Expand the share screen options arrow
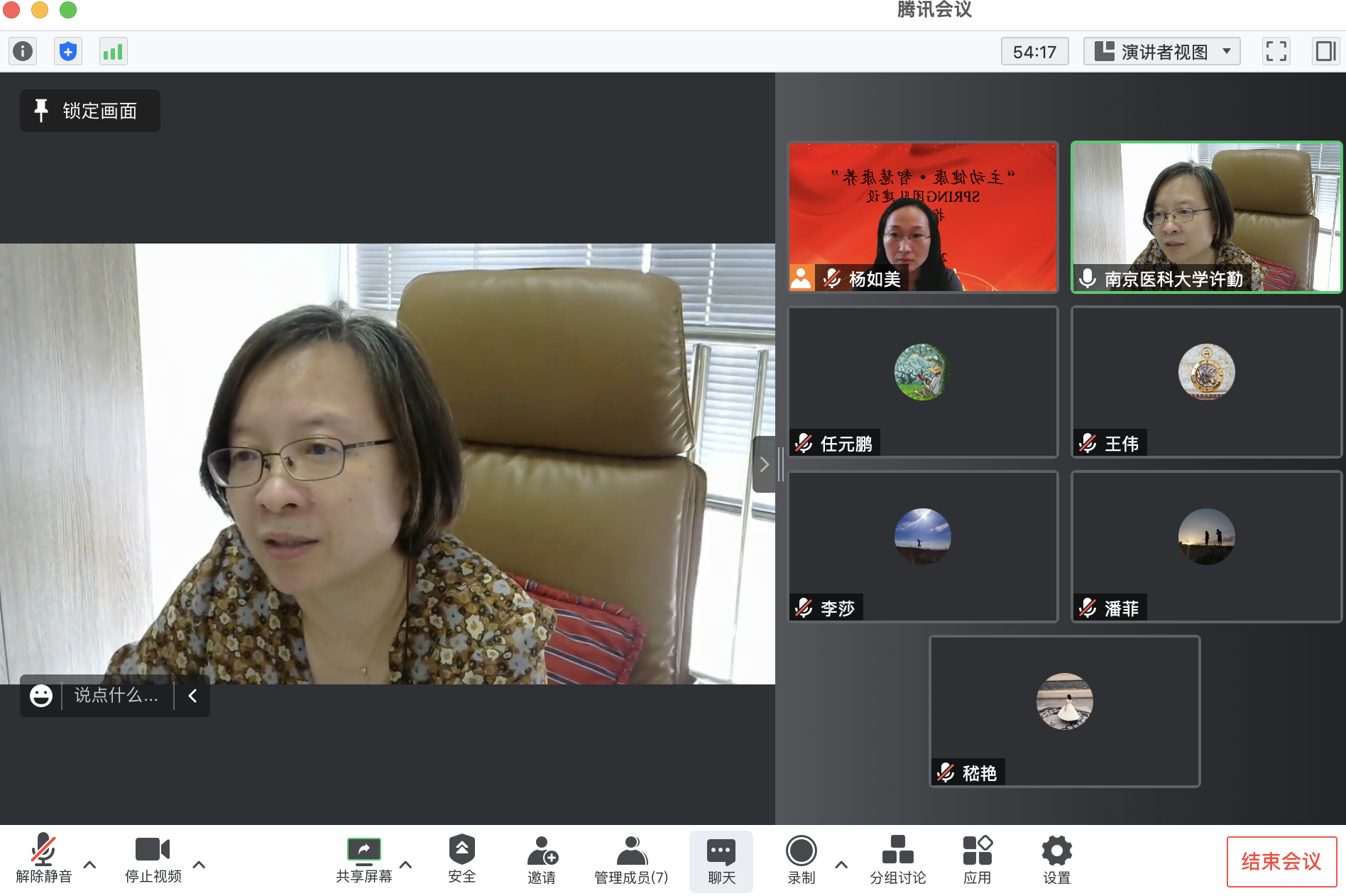The height and width of the screenshot is (896, 1346). pos(406,864)
